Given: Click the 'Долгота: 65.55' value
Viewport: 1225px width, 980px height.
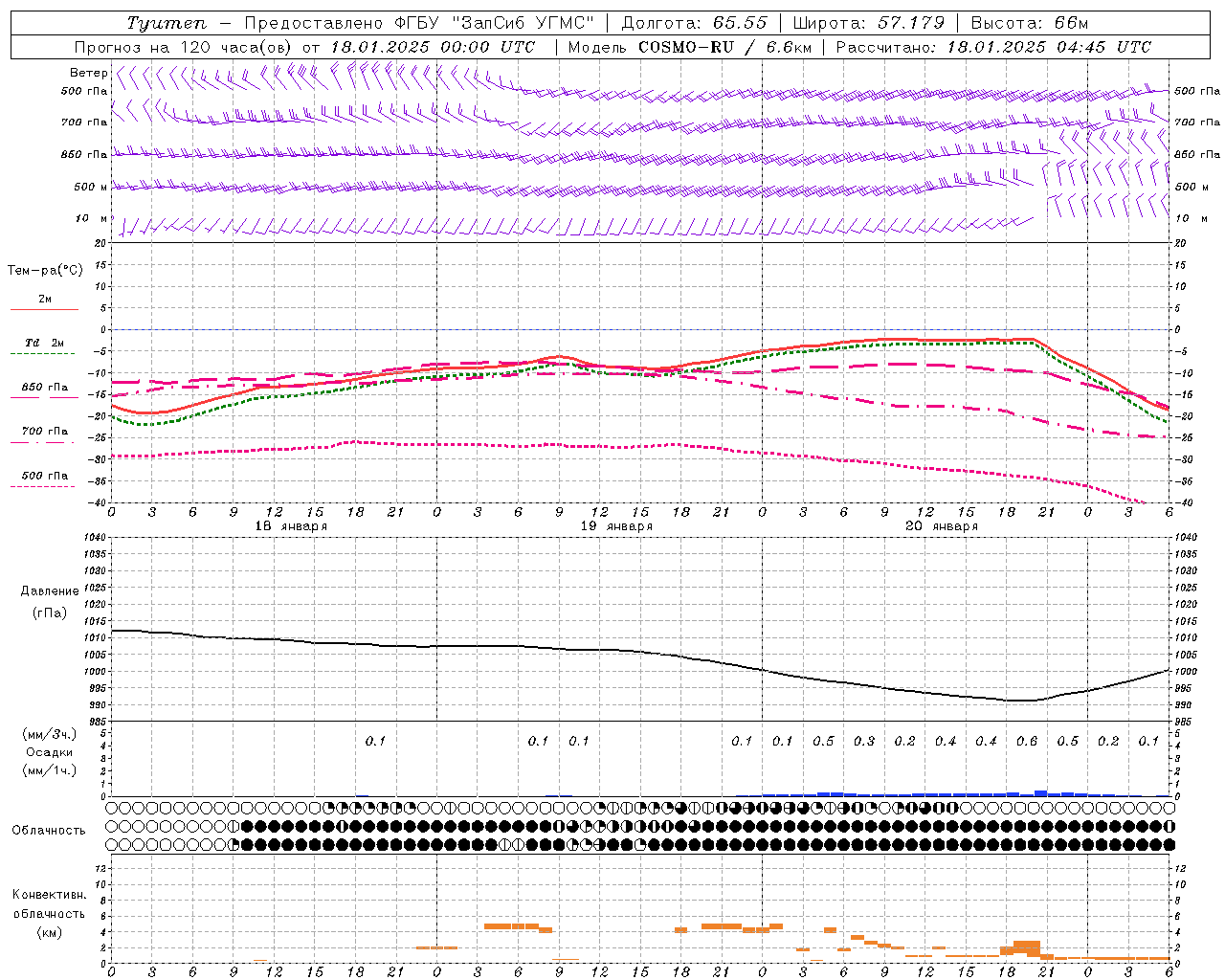Looking at the screenshot, I should point(694,23).
